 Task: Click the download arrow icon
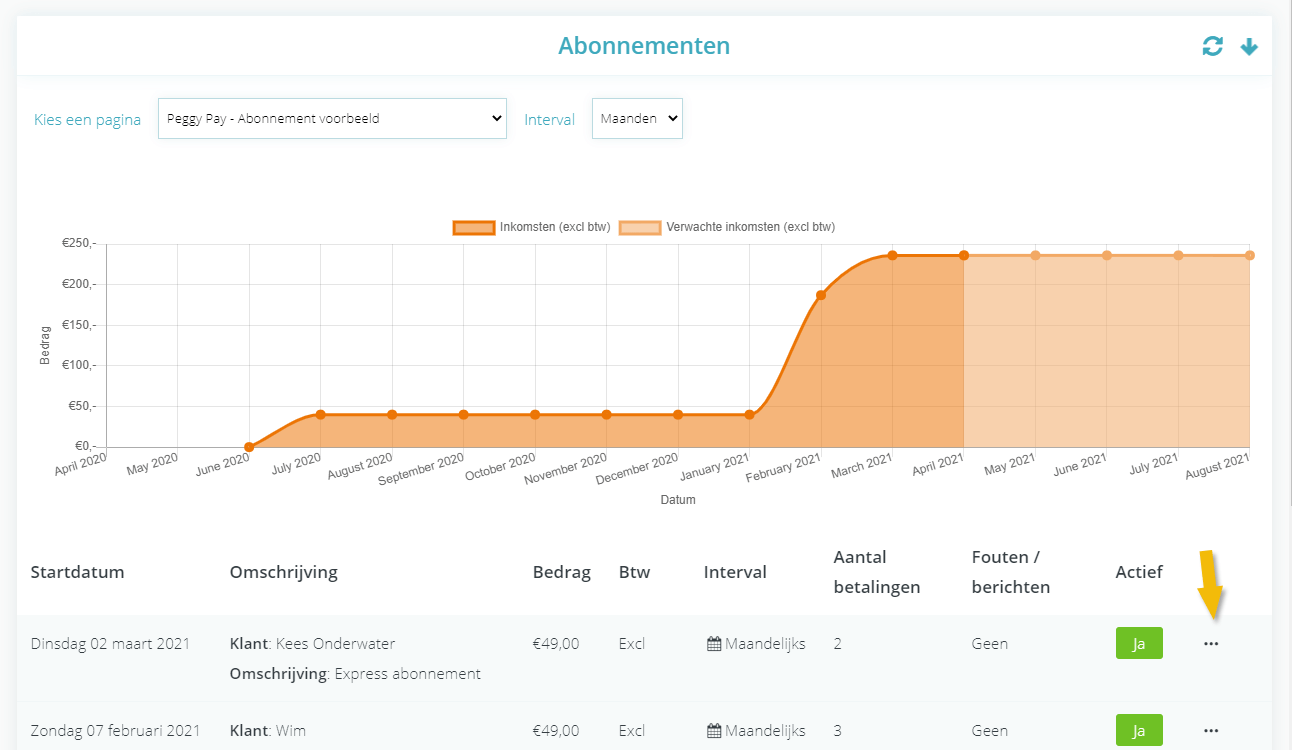1249,46
